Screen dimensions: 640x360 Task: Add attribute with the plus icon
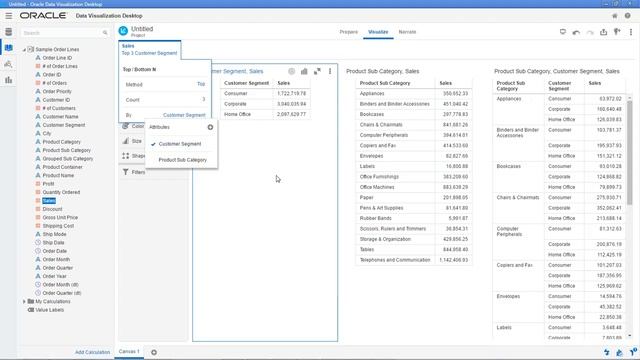coord(210,127)
